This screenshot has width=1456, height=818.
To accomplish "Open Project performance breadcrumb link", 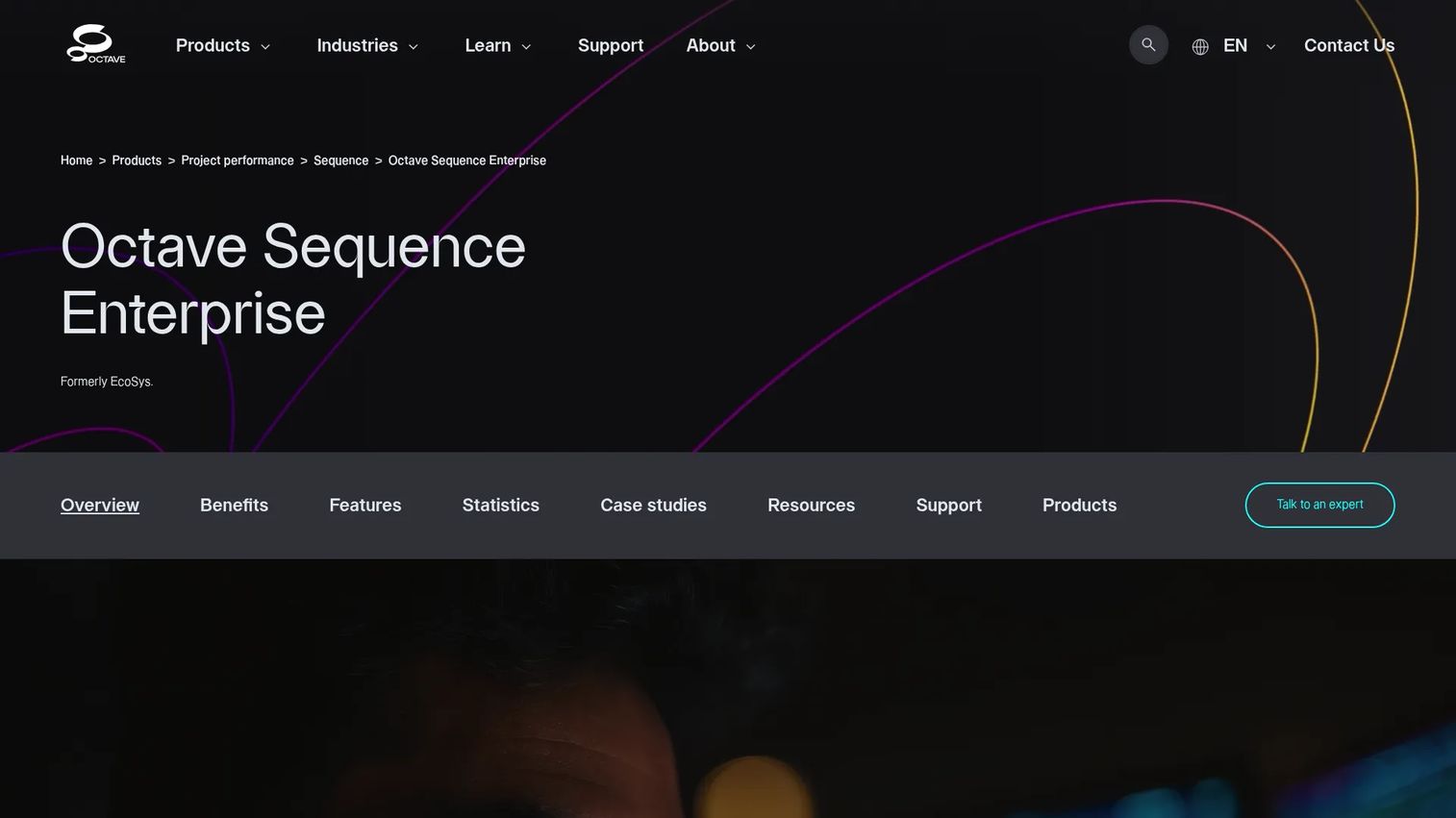I will click(238, 161).
